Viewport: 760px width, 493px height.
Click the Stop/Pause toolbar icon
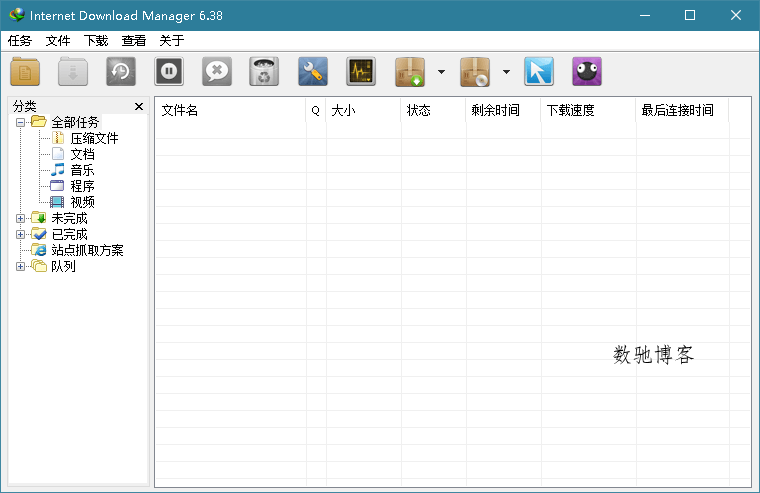tap(169, 72)
